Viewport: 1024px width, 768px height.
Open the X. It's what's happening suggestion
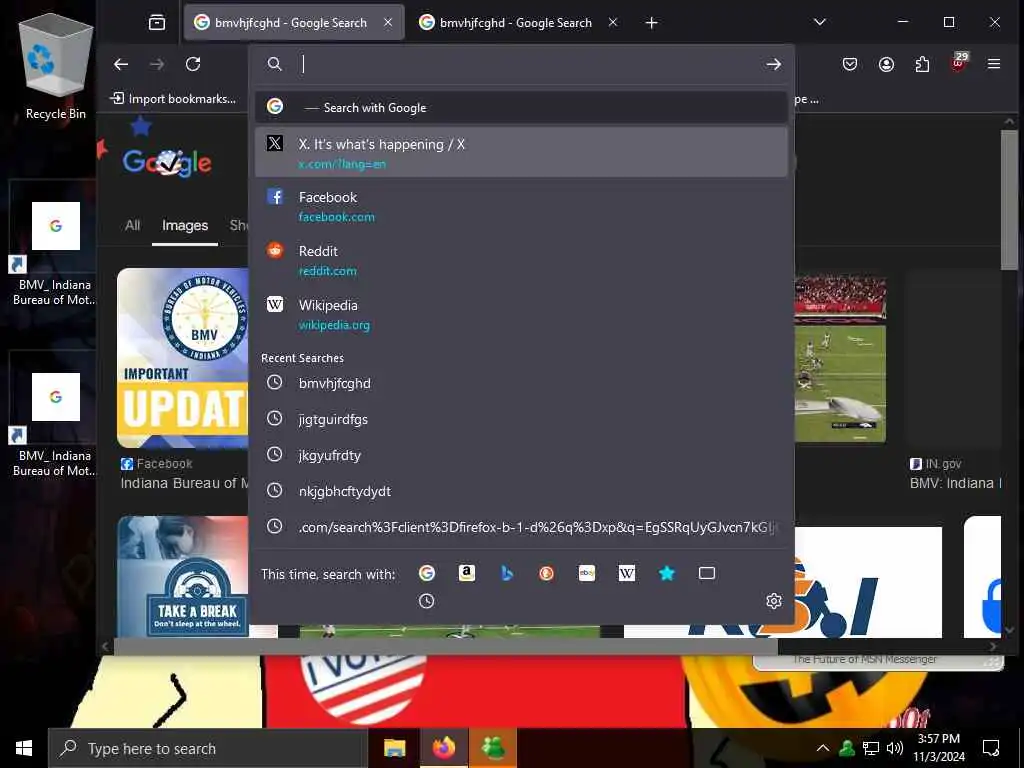click(x=521, y=152)
